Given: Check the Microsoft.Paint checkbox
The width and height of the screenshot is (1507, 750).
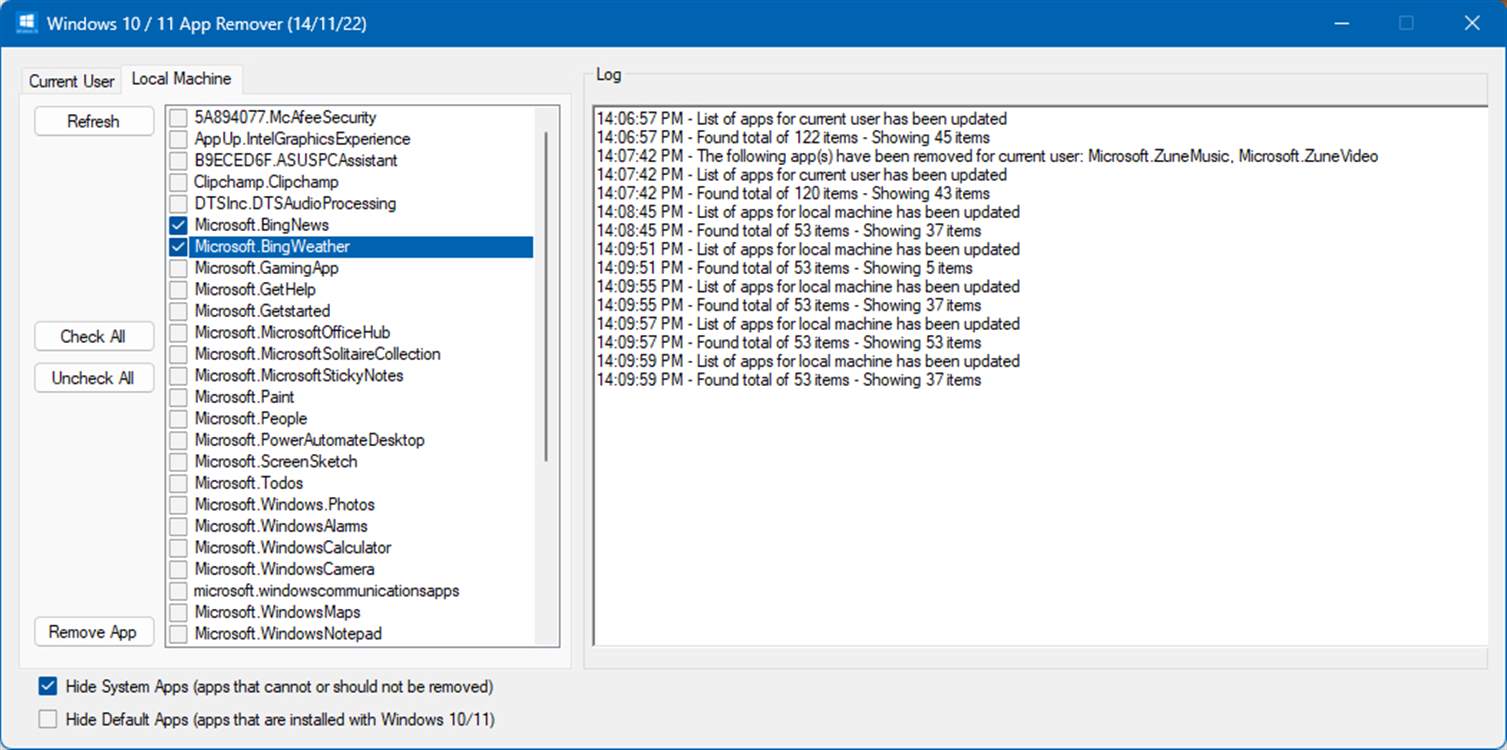Looking at the screenshot, I should pyautogui.click(x=178, y=397).
